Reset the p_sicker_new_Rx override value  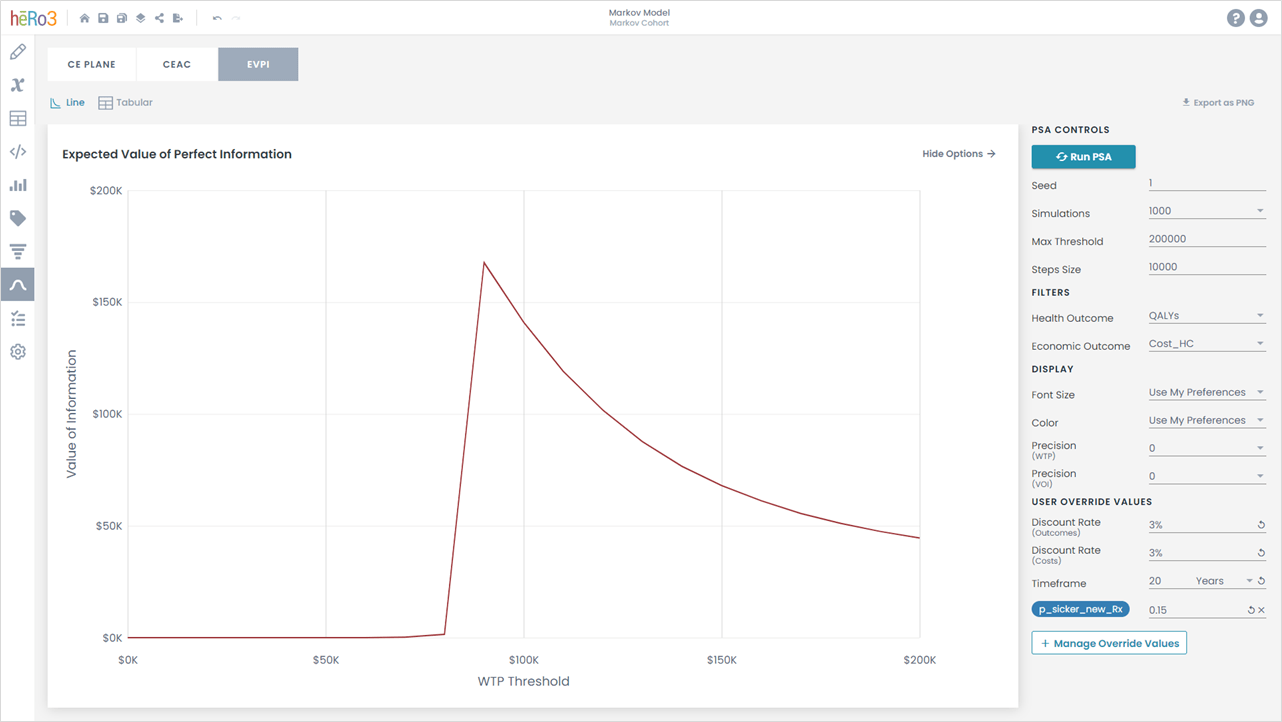(1251, 610)
